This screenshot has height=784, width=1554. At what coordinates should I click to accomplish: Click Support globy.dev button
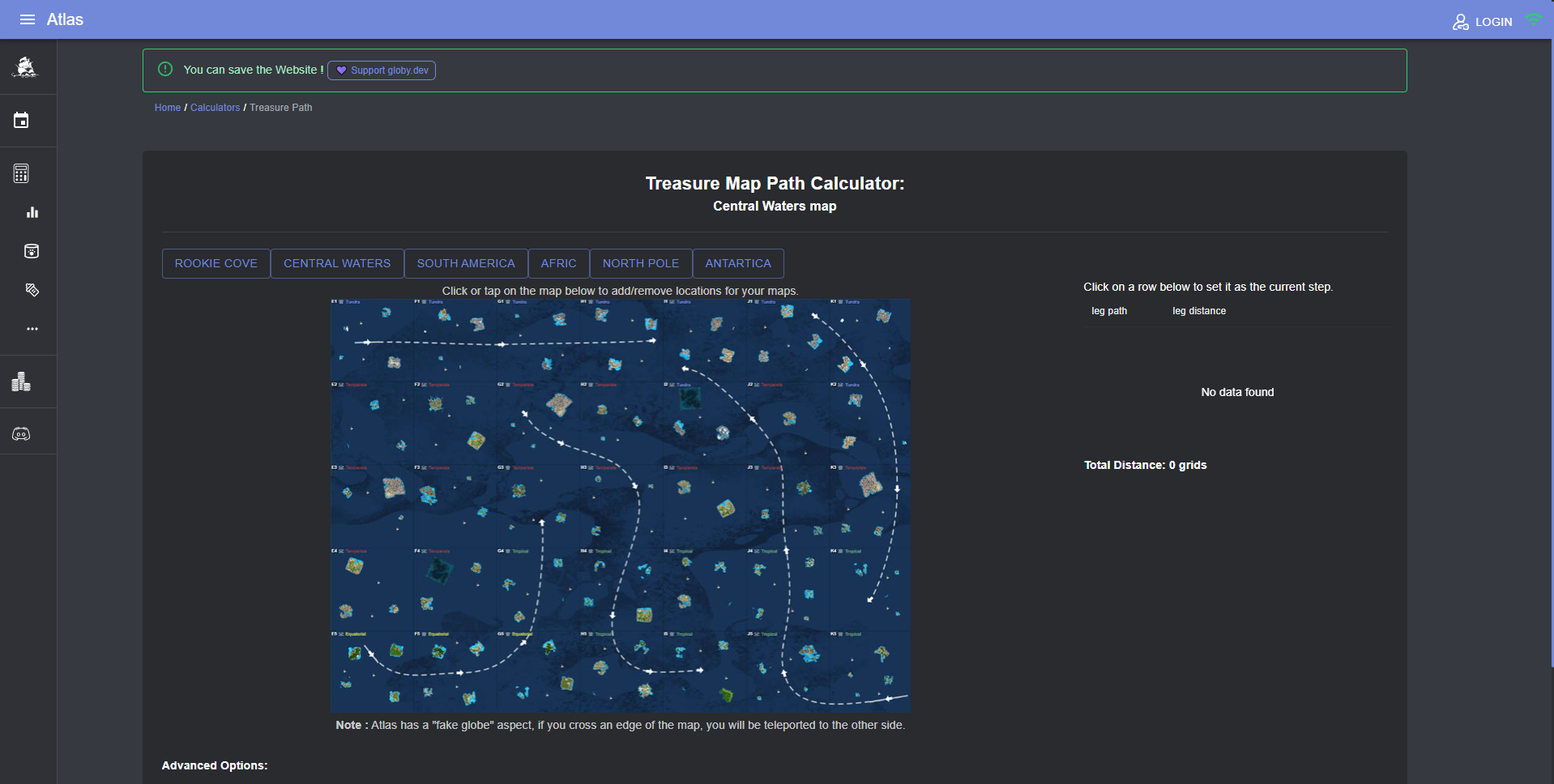coord(382,70)
